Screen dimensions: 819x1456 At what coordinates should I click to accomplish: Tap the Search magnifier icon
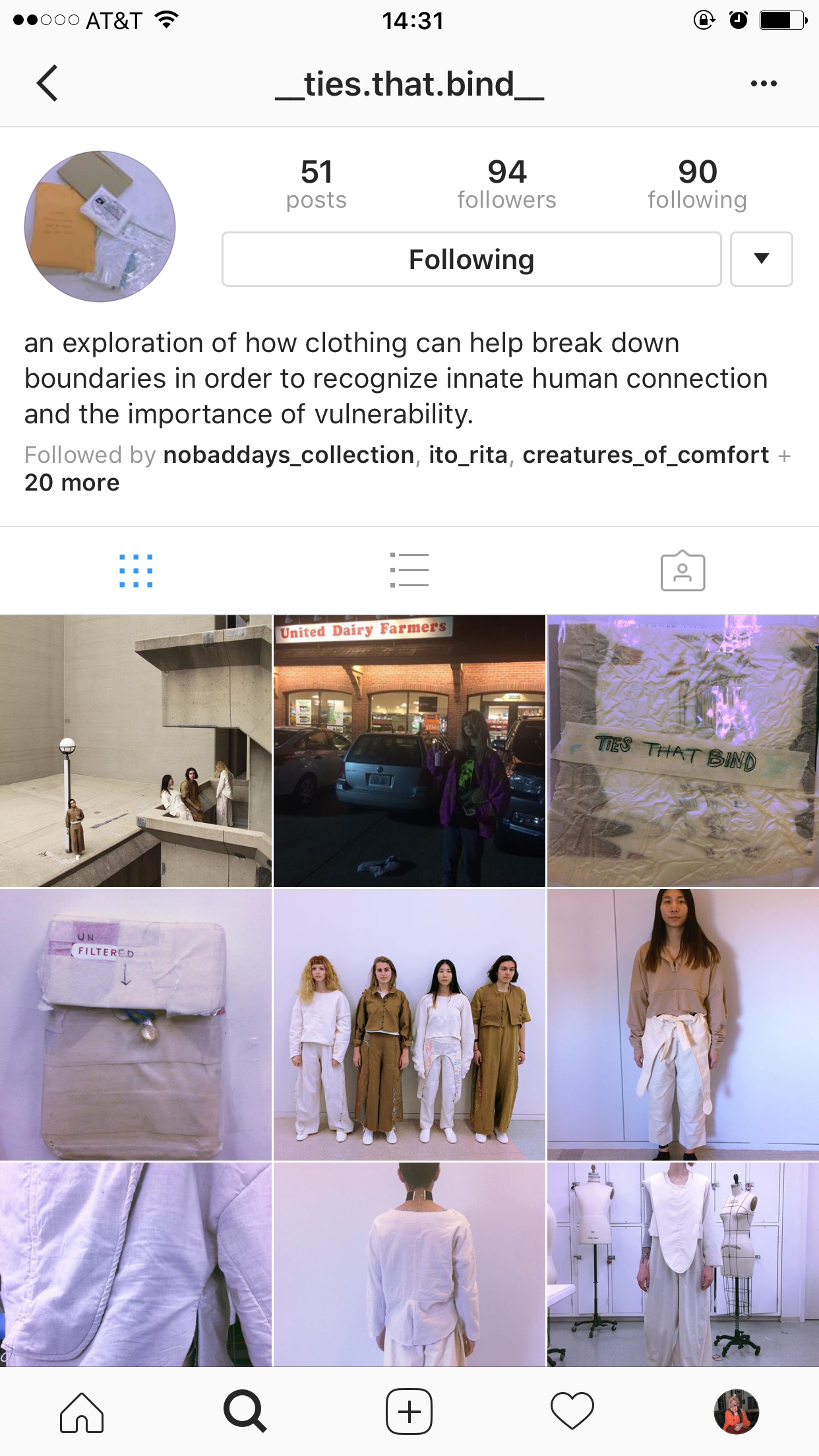(x=245, y=1412)
